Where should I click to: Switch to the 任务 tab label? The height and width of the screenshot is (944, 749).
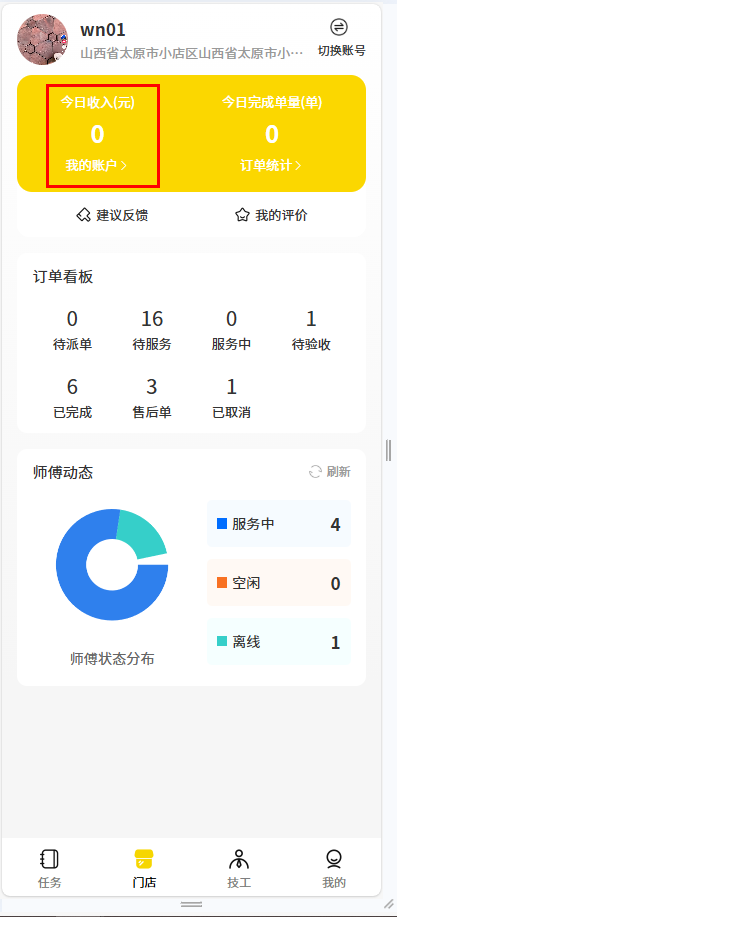pyautogui.click(x=49, y=883)
